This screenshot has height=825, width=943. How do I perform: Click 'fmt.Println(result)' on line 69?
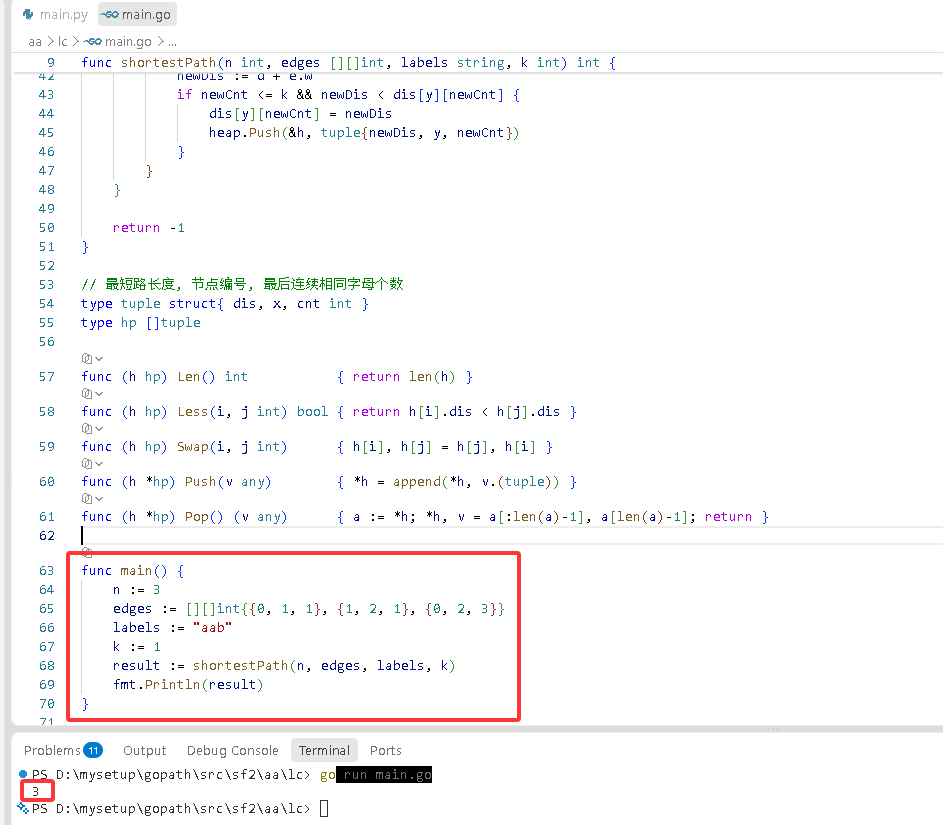(188, 685)
